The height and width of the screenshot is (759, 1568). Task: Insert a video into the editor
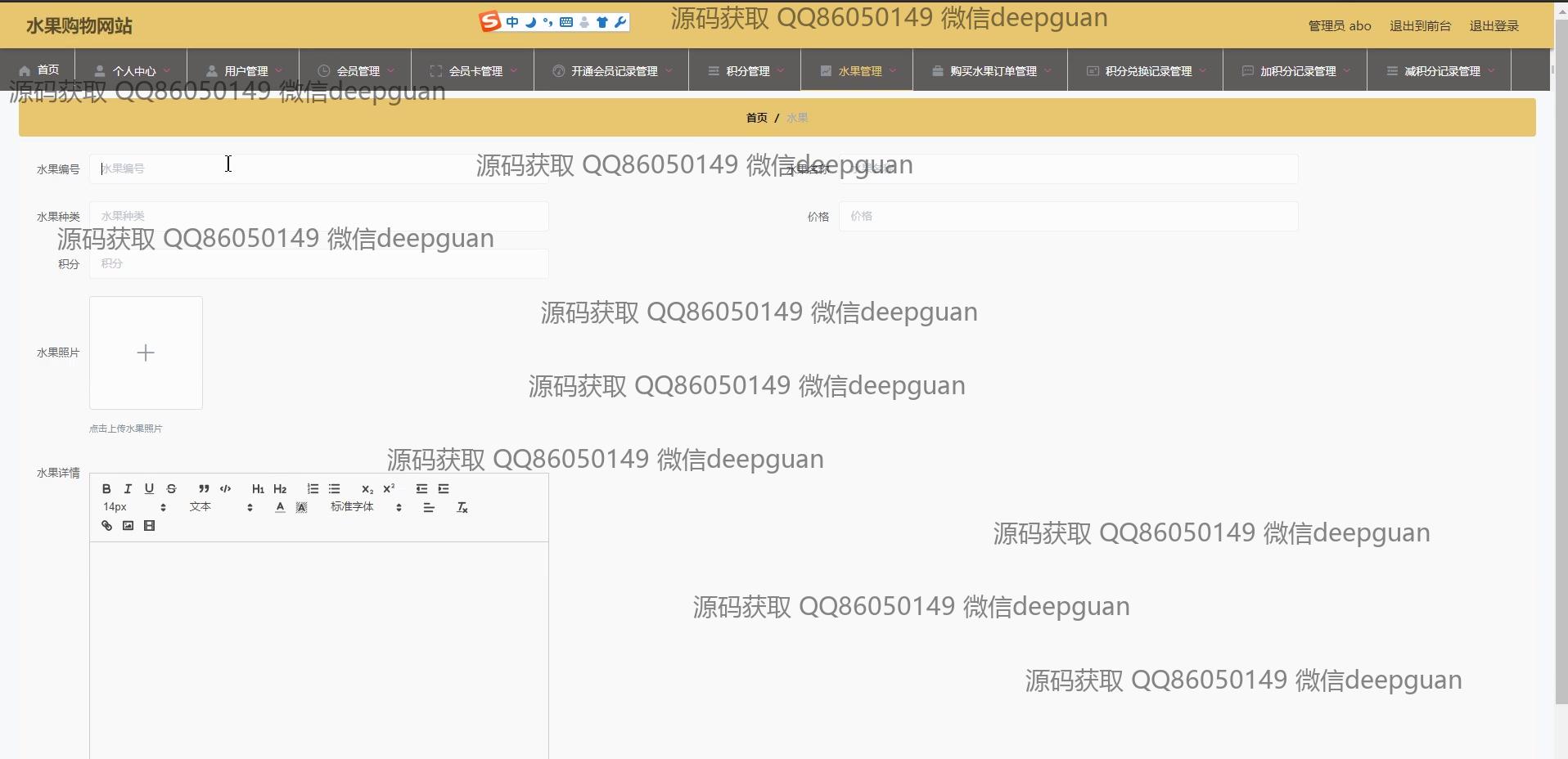(149, 526)
